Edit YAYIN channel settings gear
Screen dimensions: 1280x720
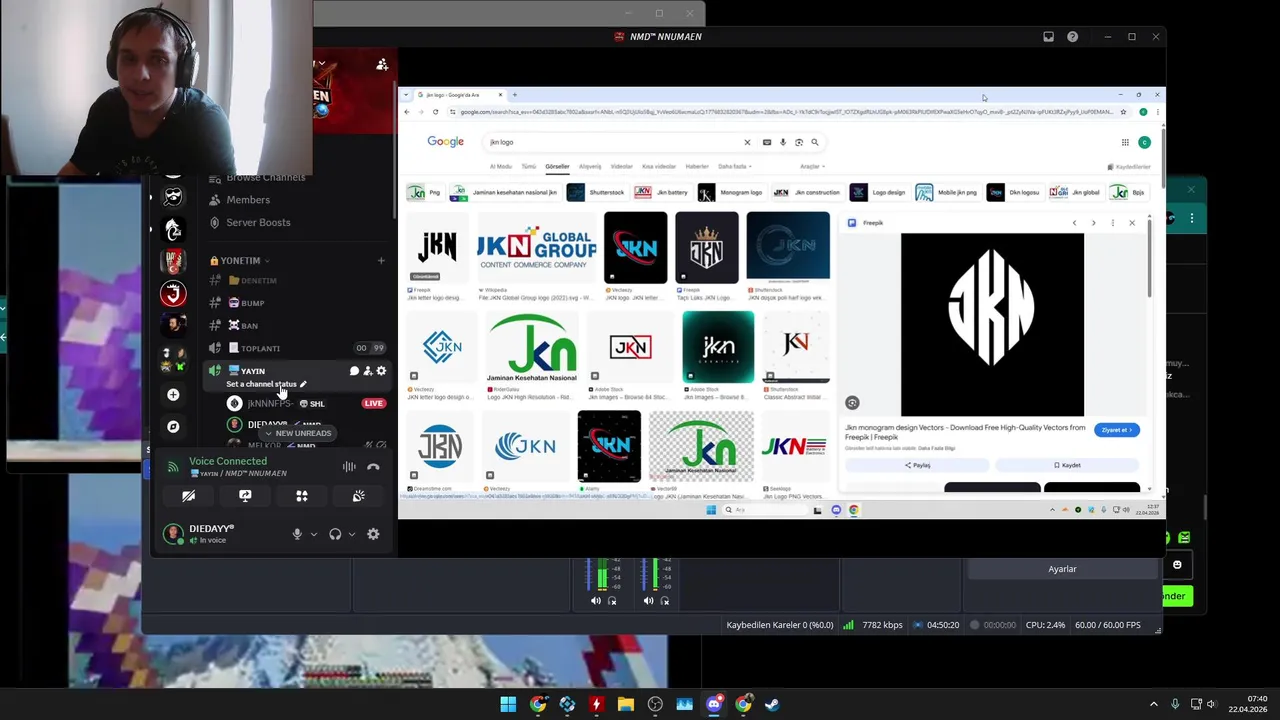[x=381, y=371]
